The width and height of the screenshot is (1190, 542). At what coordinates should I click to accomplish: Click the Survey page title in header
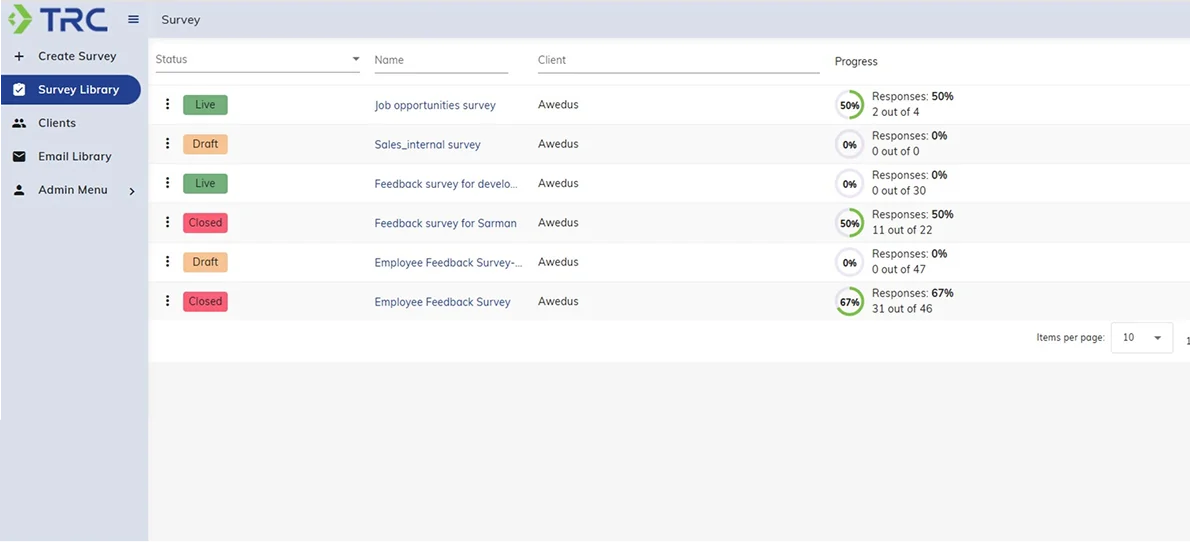pos(181,20)
